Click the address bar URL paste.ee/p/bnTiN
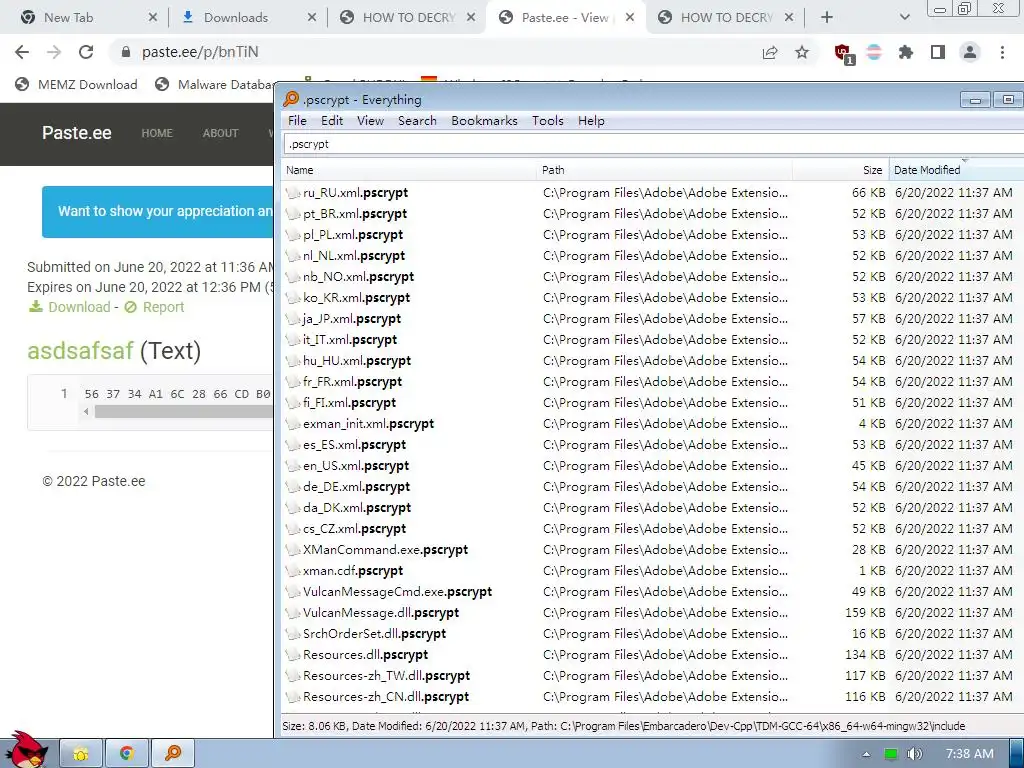This screenshot has height=768, width=1024. (x=200, y=52)
